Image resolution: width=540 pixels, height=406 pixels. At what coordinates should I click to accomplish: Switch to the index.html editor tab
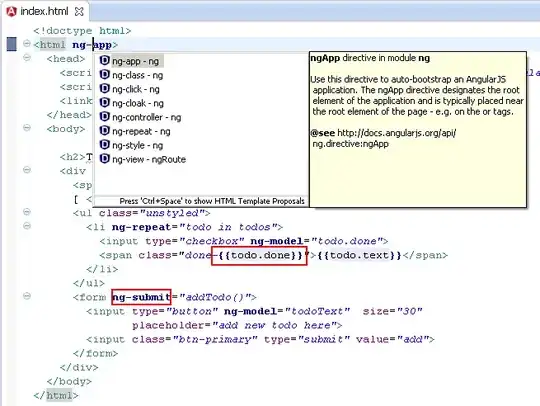(44, 11)
